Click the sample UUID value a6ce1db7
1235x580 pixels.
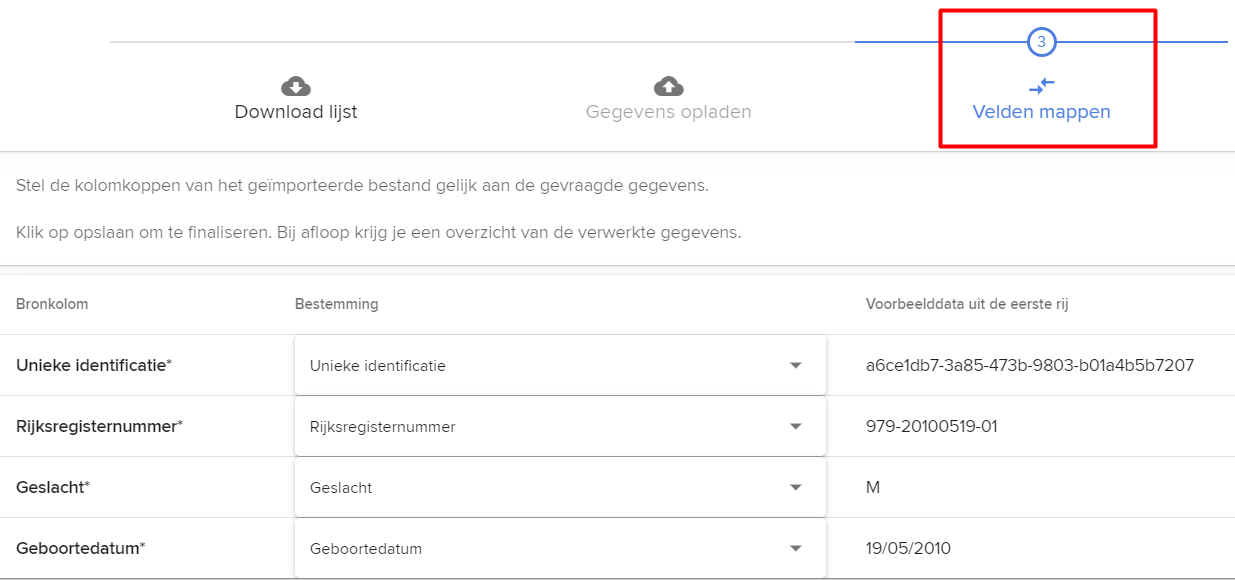pyautogui.click(x=1030, y=365)
